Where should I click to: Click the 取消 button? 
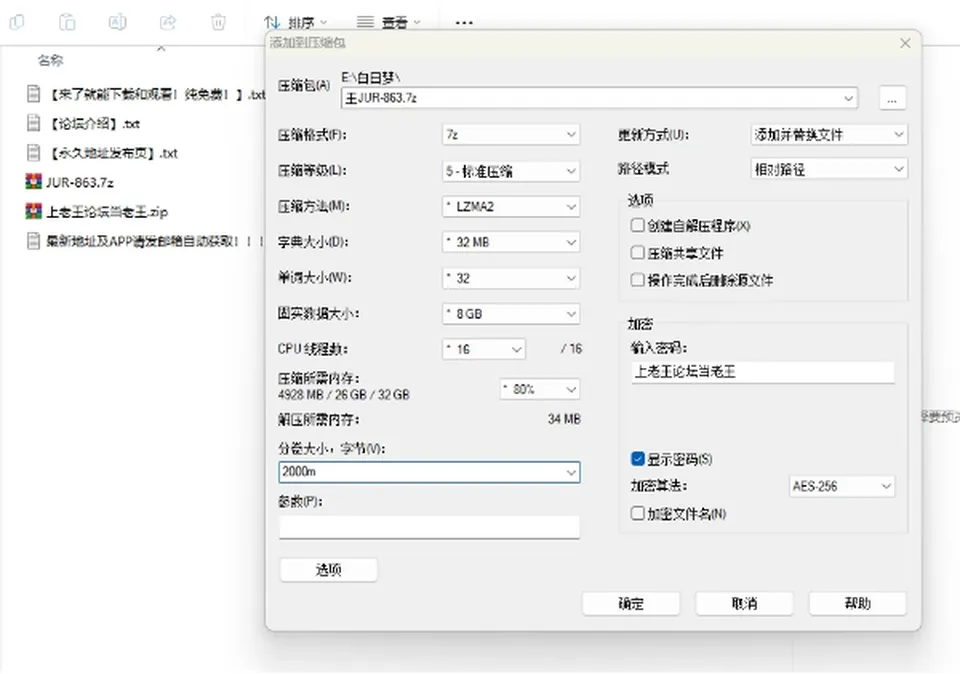[x=744, y=604]
